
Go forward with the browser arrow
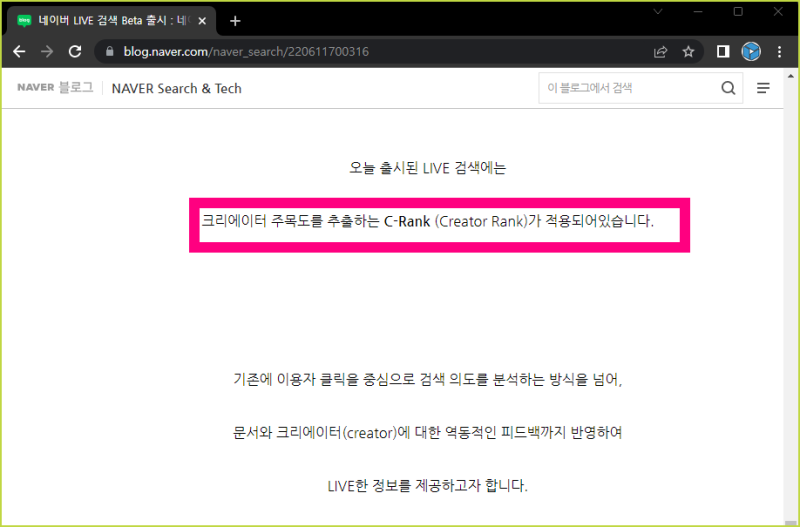[47, 52]
